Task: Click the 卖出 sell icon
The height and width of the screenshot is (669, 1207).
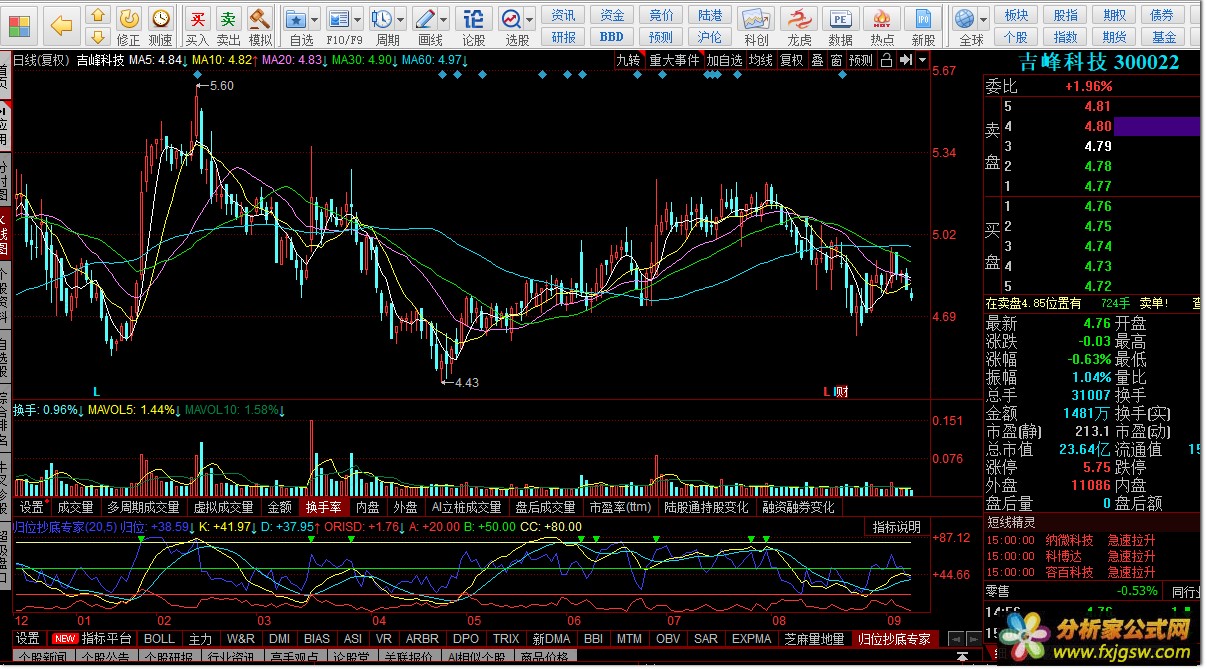Action: coord(229,26)
